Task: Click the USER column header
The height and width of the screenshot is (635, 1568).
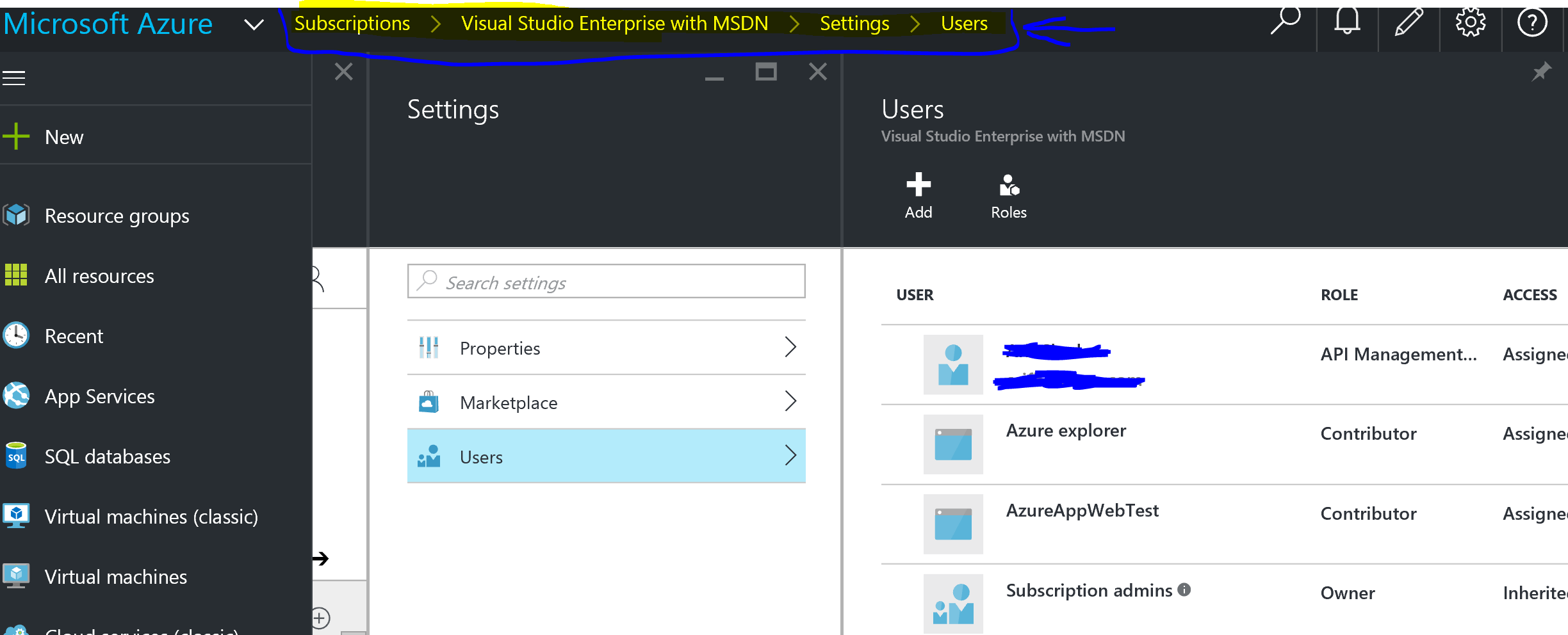Action: tap(915, 295)
